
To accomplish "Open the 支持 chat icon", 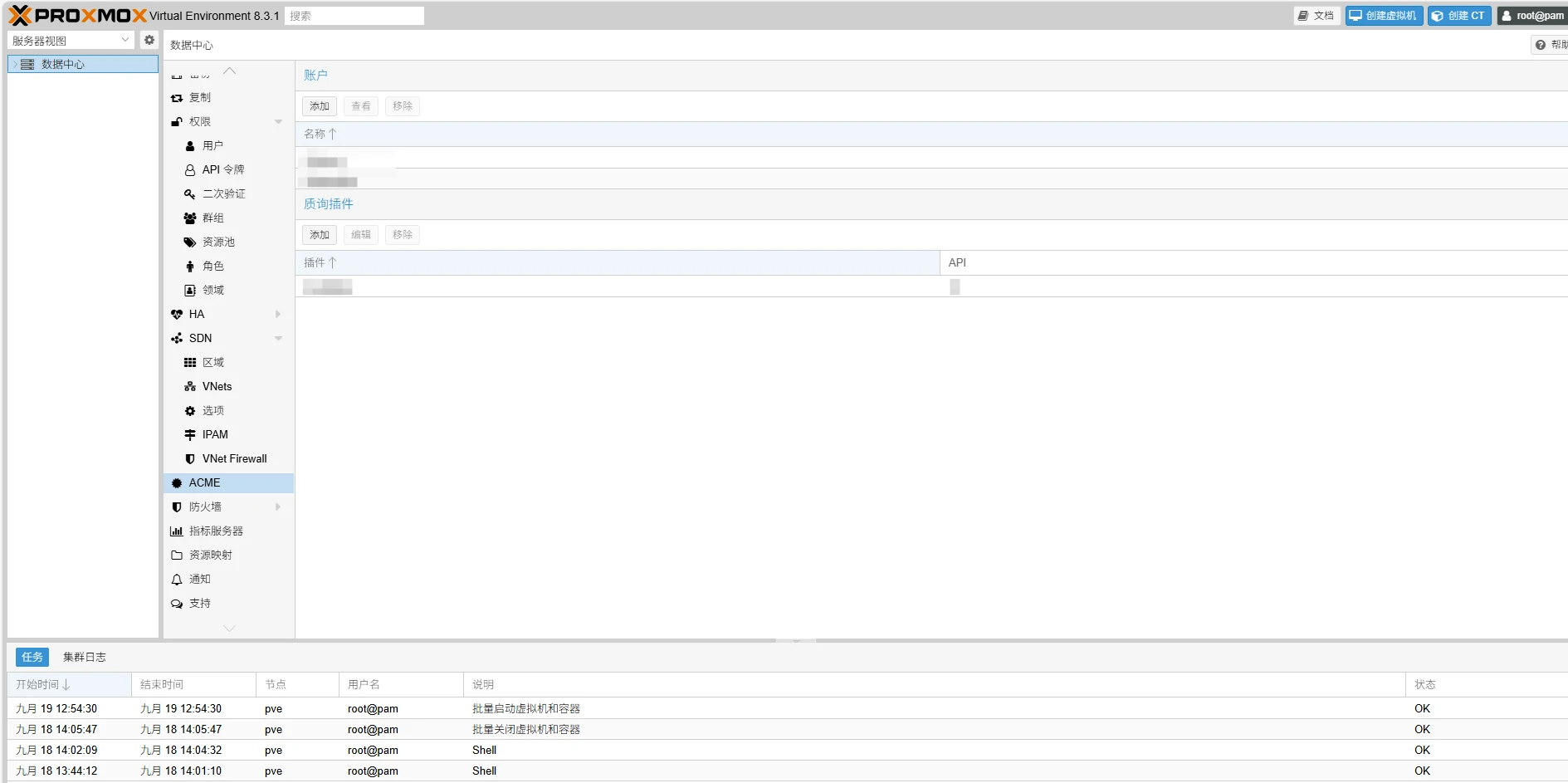I will pos(177,603).
